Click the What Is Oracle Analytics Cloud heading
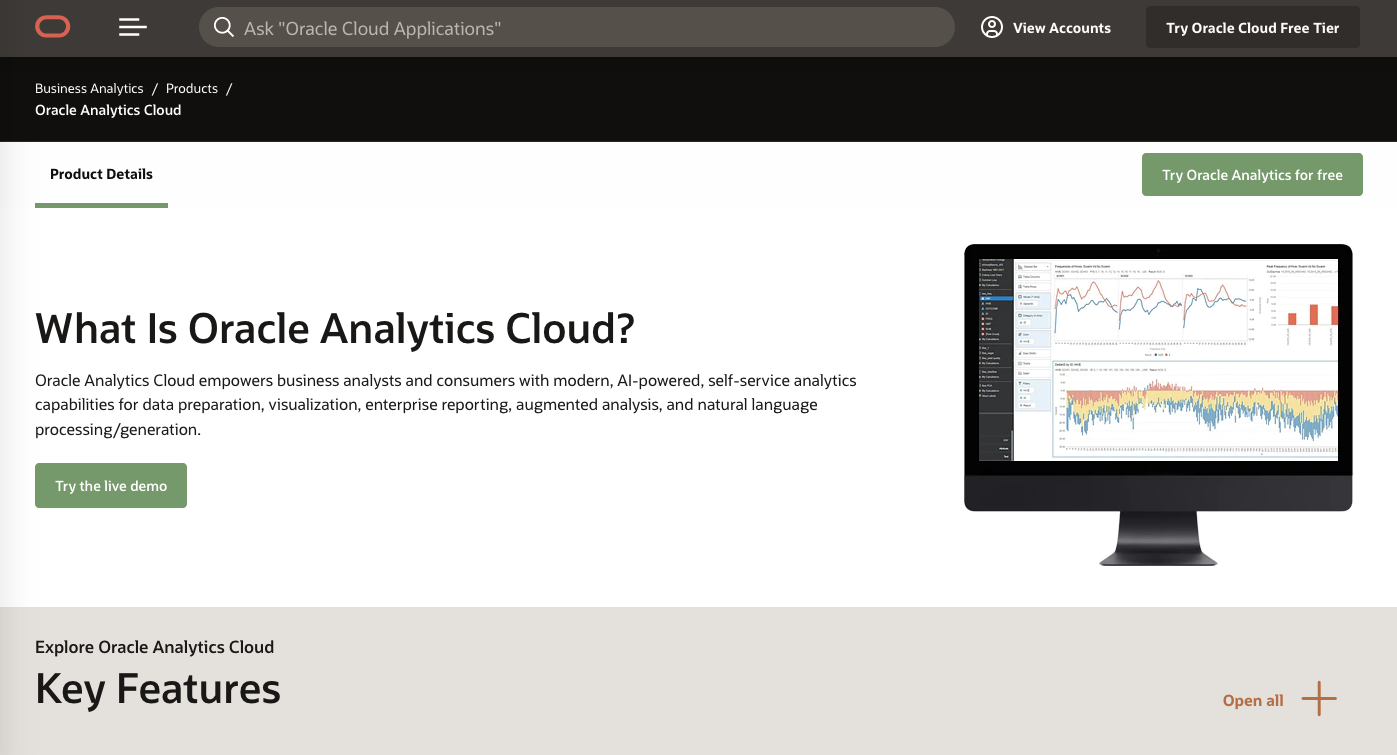The image size is (1397, 755). [335, 329]
